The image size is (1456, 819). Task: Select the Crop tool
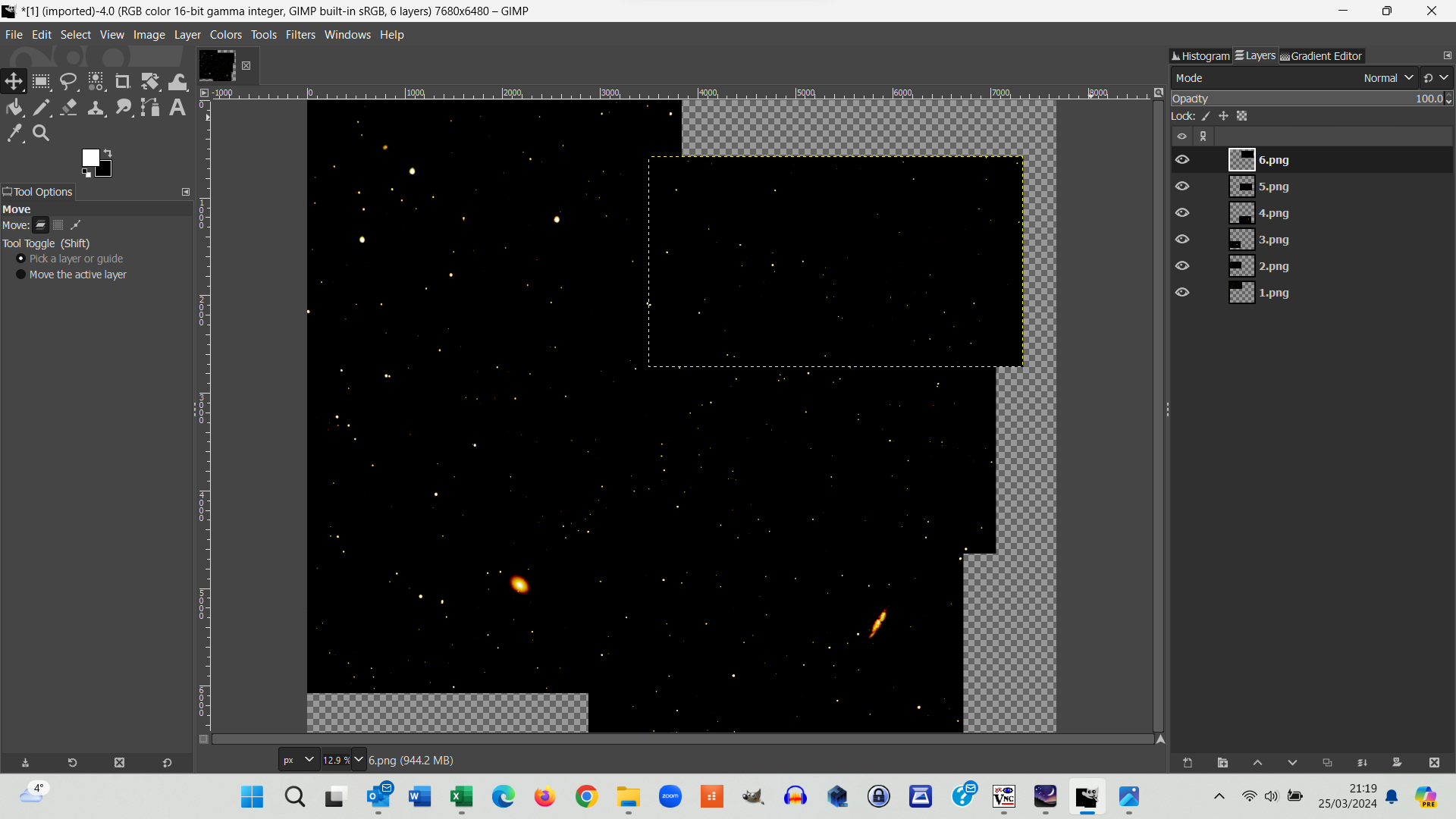[123, 81]
